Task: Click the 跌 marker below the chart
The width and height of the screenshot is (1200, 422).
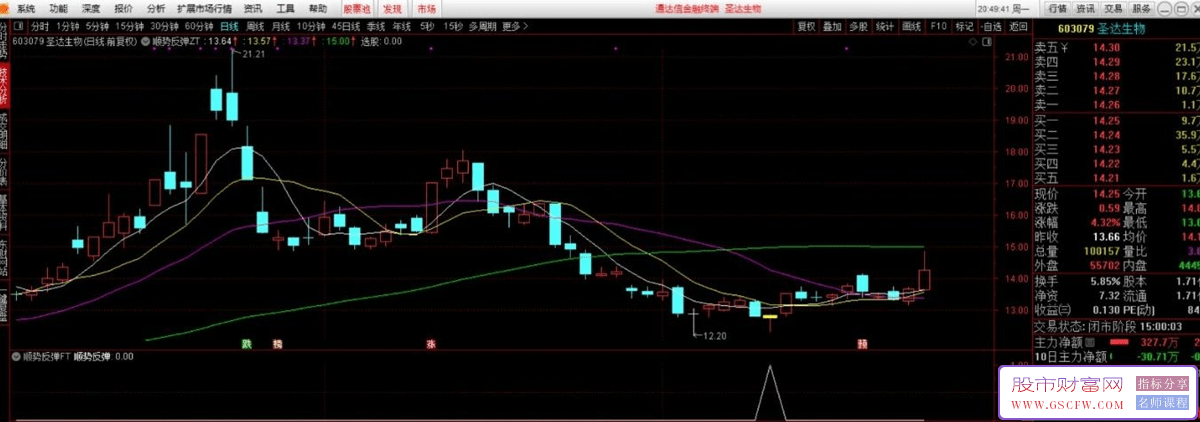Action: pos(246,343)
